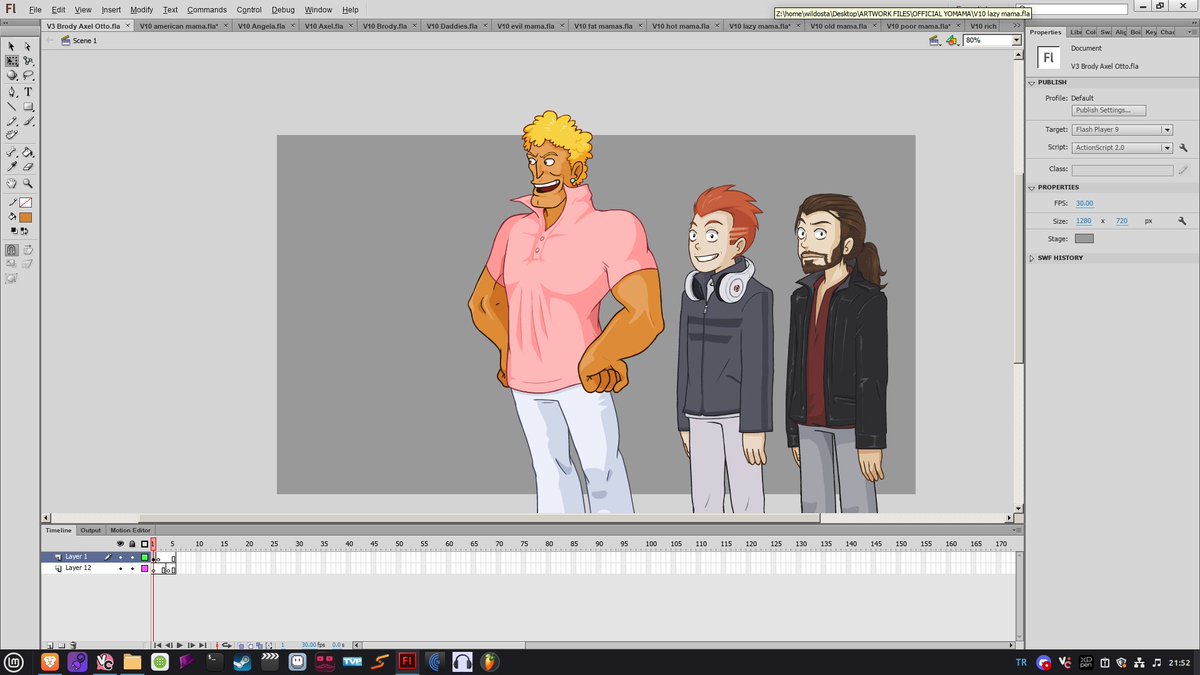Click the Delete layer trash icon
The image size is (1200, 675).
click(x=73, y=646)
